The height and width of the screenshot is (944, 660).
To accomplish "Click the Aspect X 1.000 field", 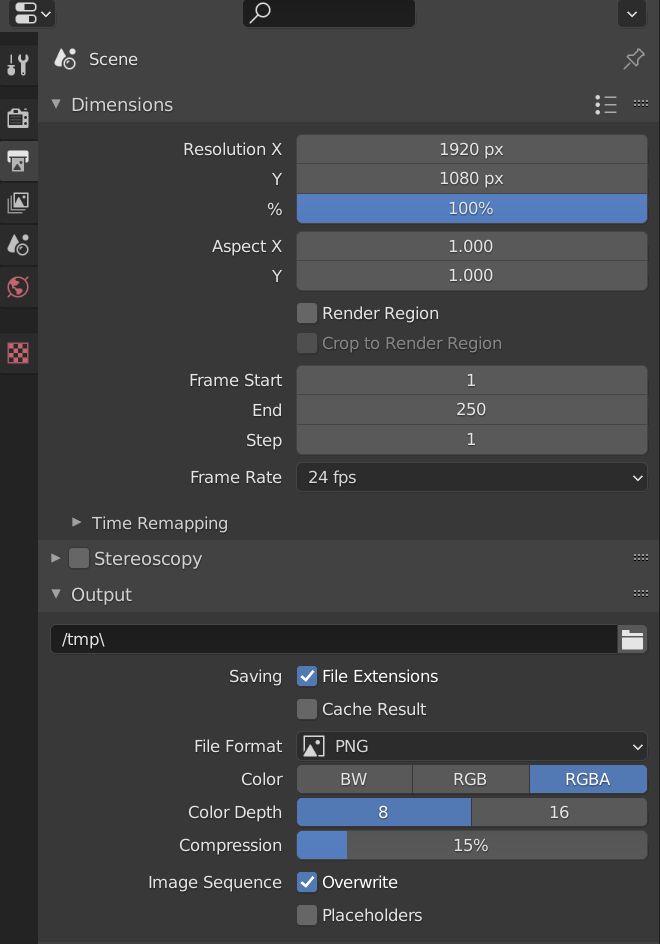I will tap(472, 246).
